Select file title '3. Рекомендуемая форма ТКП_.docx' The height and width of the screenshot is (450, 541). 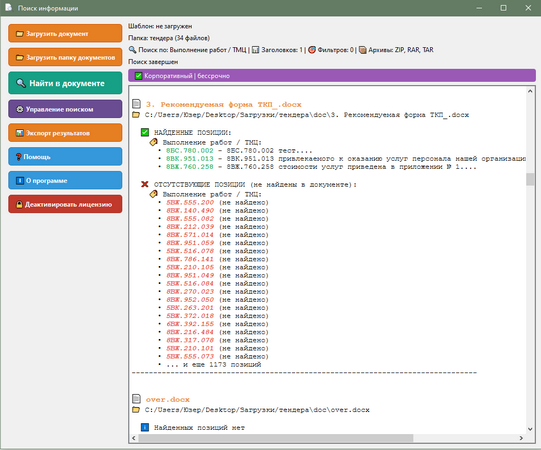point(224,104)
